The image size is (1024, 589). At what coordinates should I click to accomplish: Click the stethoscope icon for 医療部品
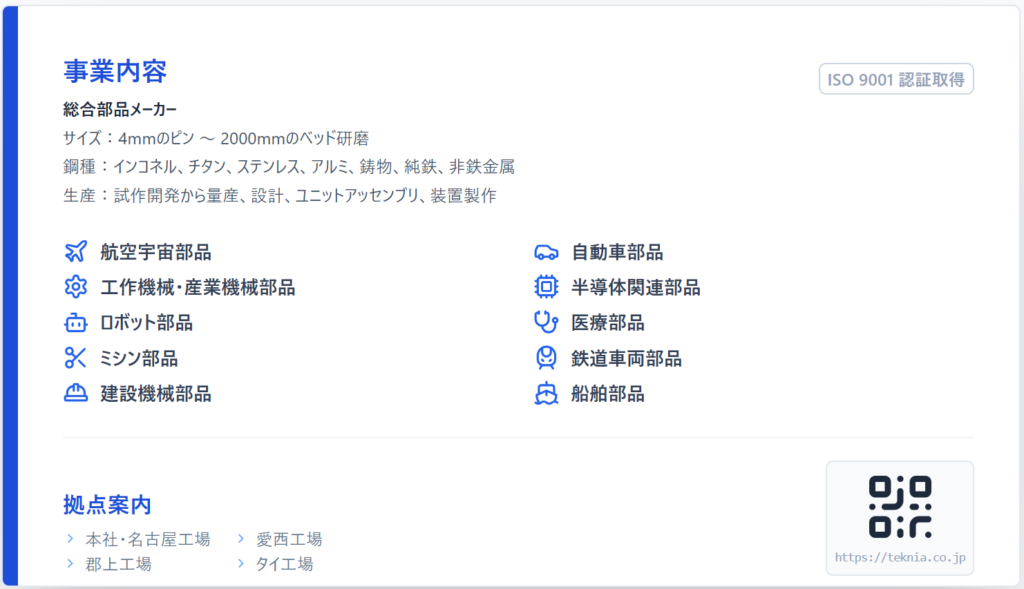point(545,323)
